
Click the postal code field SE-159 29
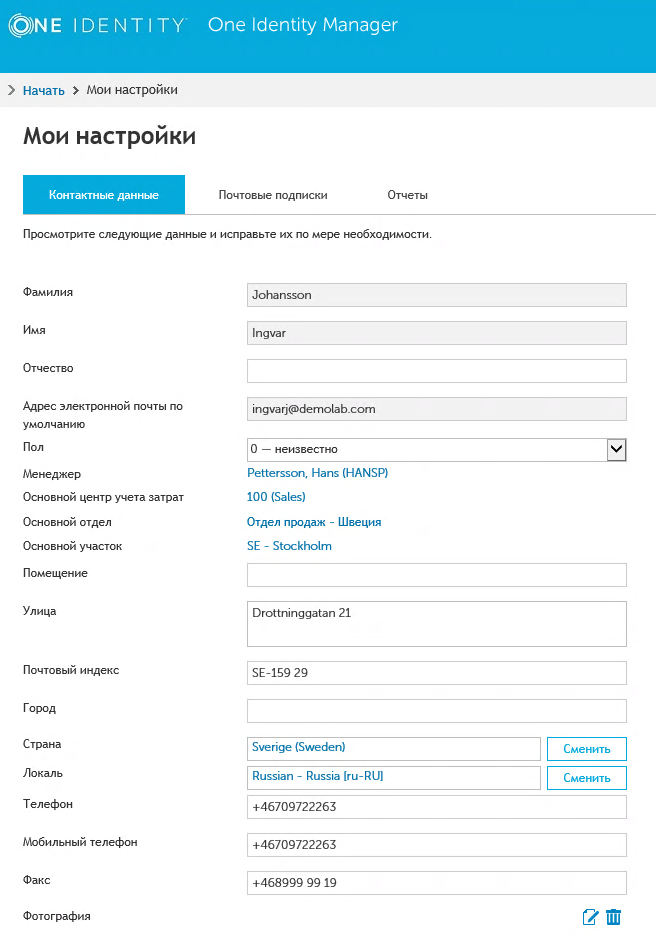(436, 673)
